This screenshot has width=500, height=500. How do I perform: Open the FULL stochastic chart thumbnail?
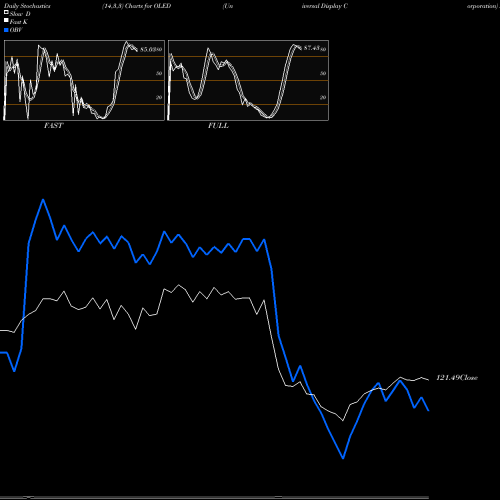[x=248, y=80]
